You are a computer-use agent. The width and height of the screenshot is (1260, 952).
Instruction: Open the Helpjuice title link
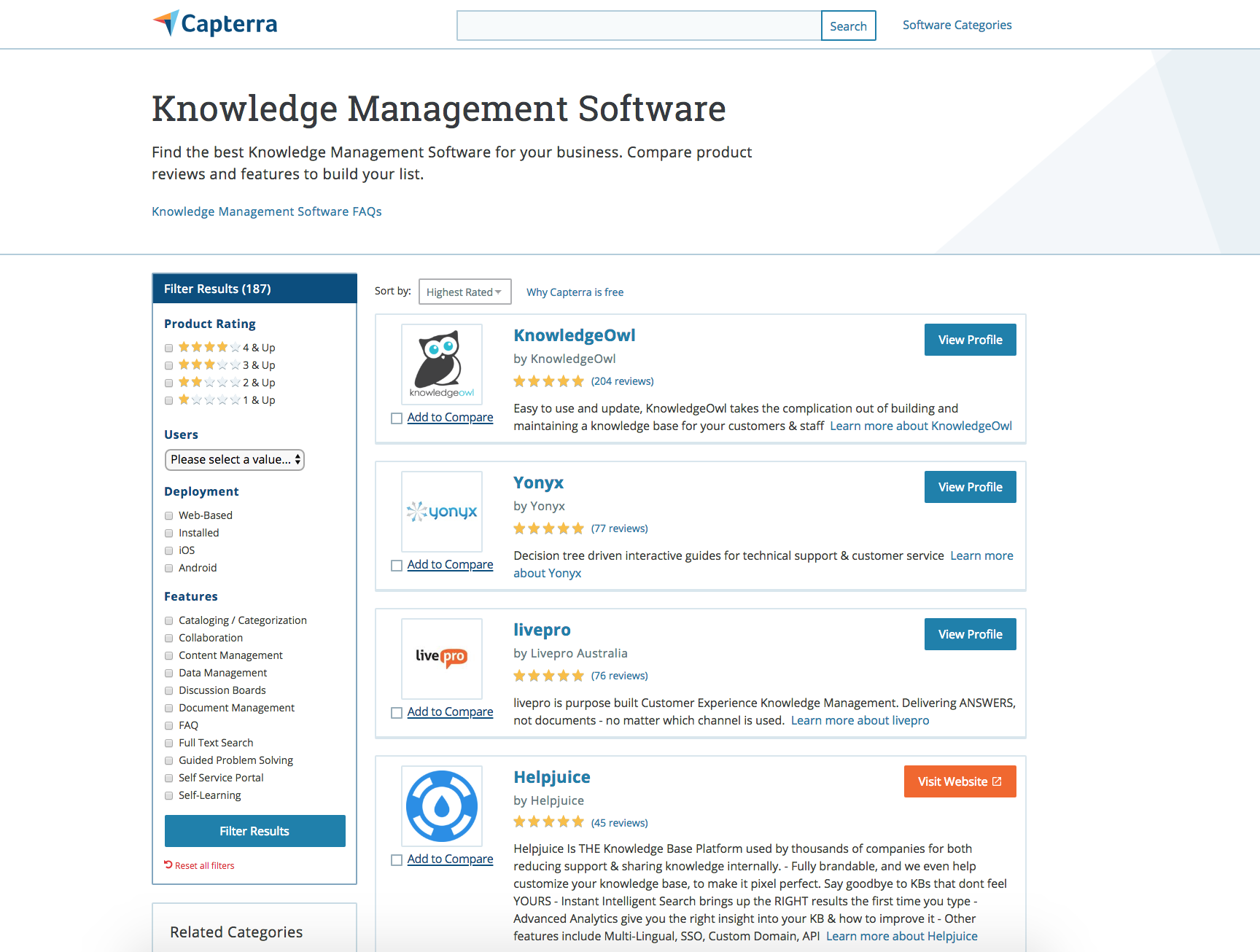(x=552, y=777)
